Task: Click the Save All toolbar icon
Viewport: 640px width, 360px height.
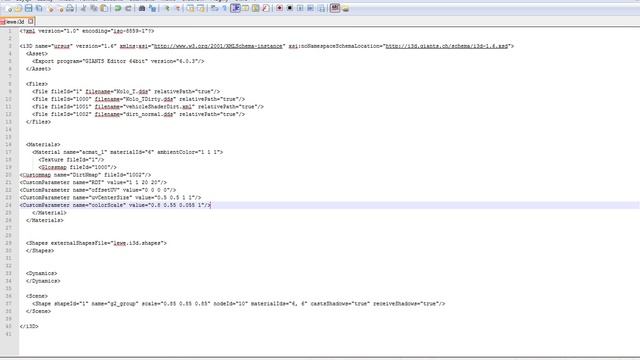Action: pyautogui.click(x=39, y=9)
